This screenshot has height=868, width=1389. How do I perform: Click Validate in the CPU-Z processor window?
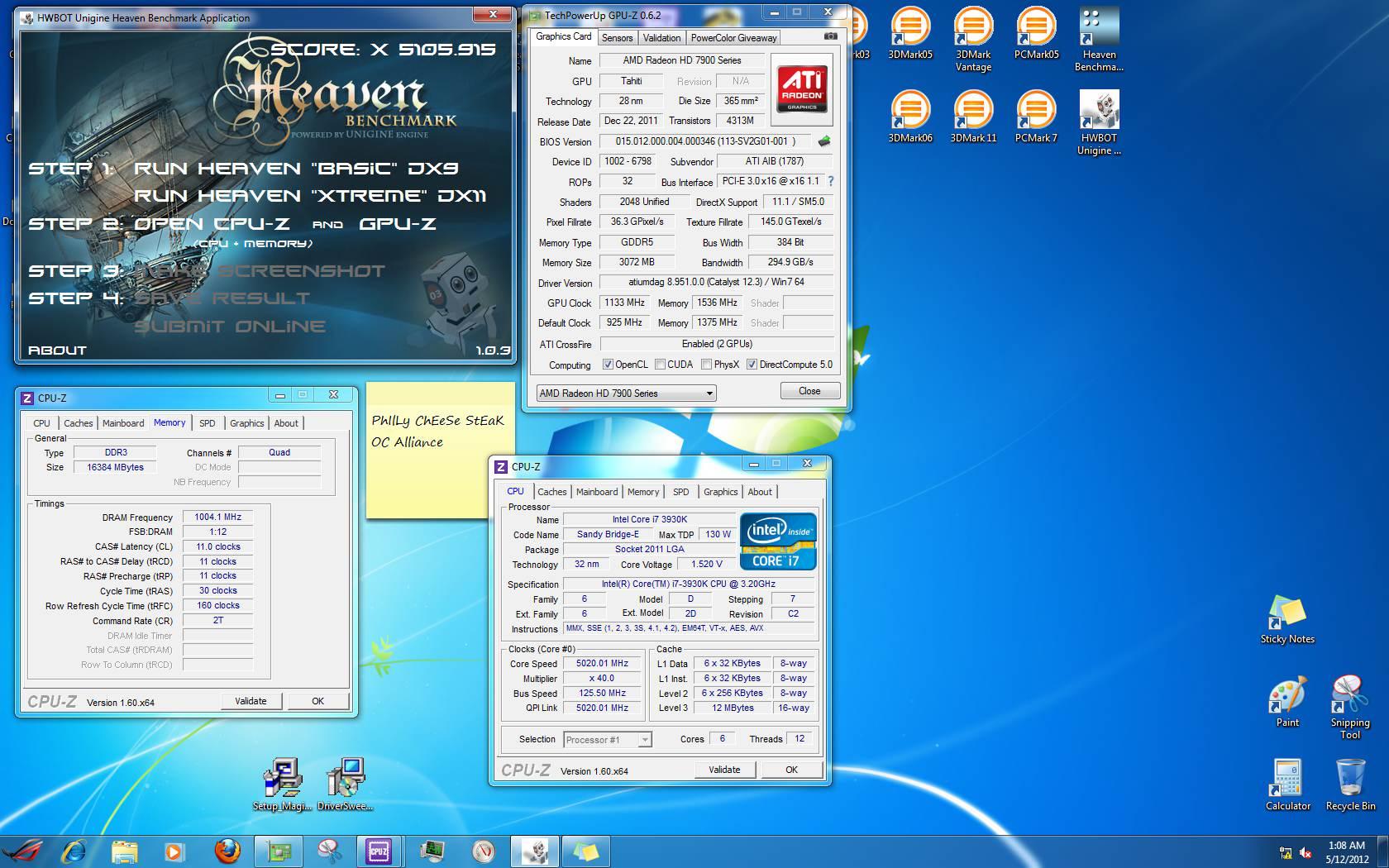coord(724,770)
